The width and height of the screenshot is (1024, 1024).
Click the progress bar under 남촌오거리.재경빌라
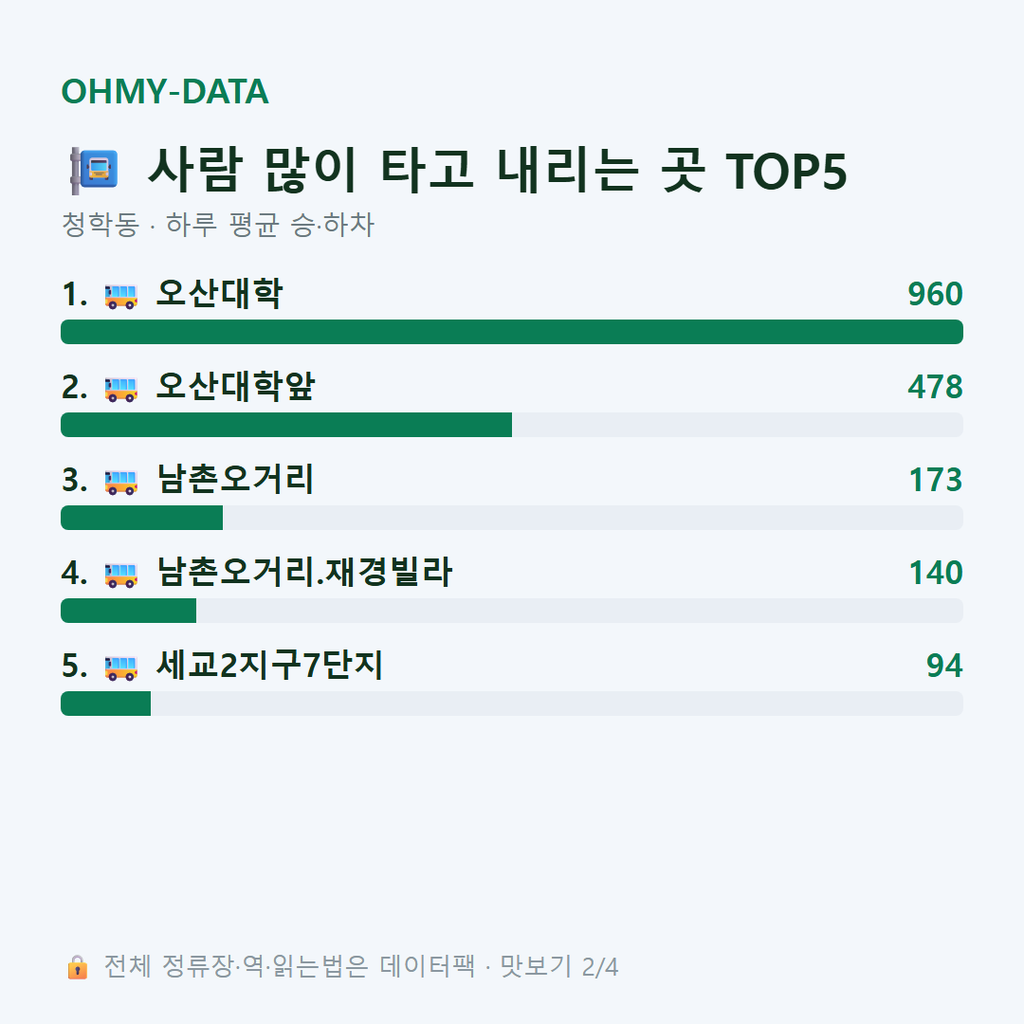coord(512,611)
